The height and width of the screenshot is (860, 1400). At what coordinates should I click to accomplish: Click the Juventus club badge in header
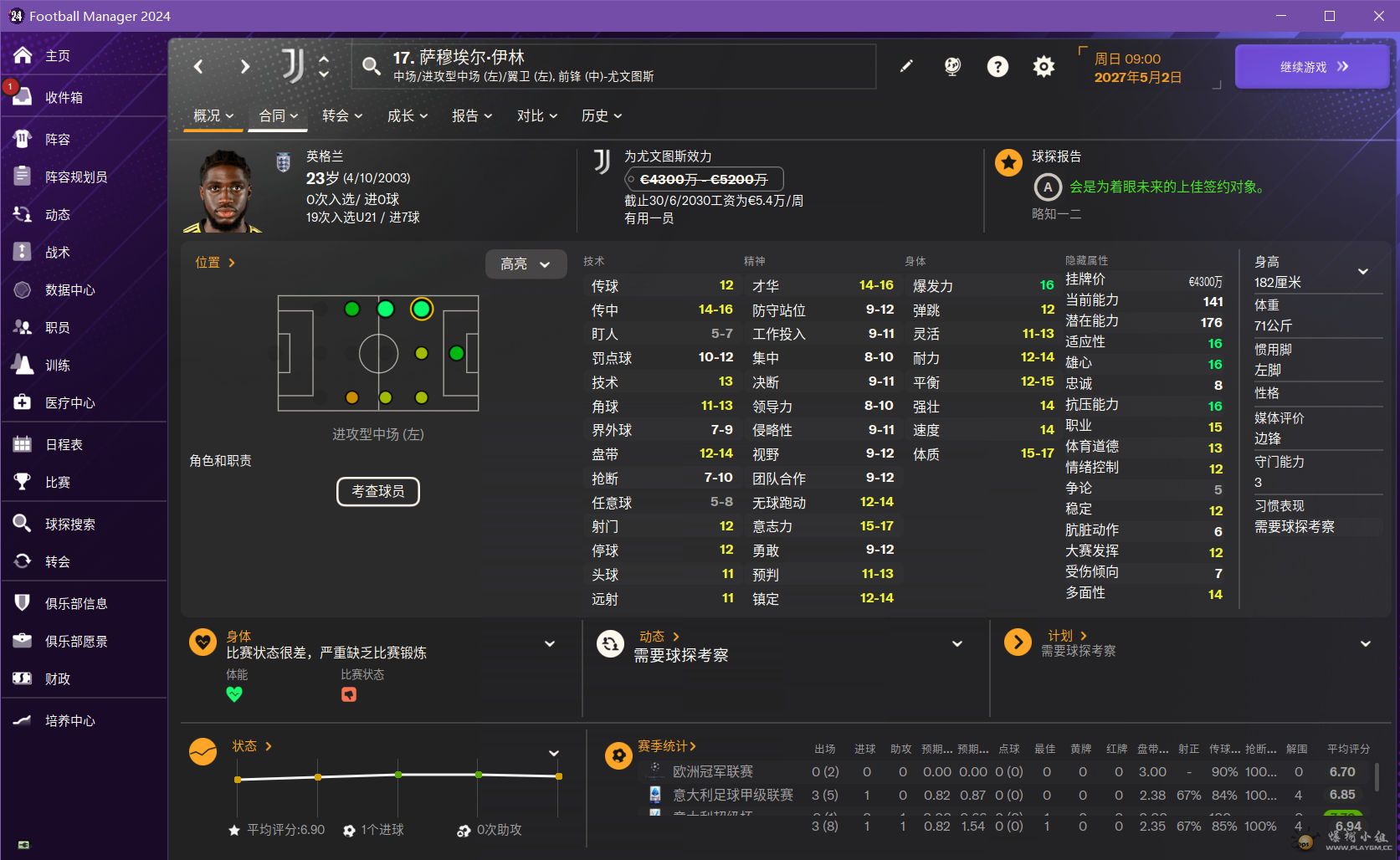click(x=293, y=65)
